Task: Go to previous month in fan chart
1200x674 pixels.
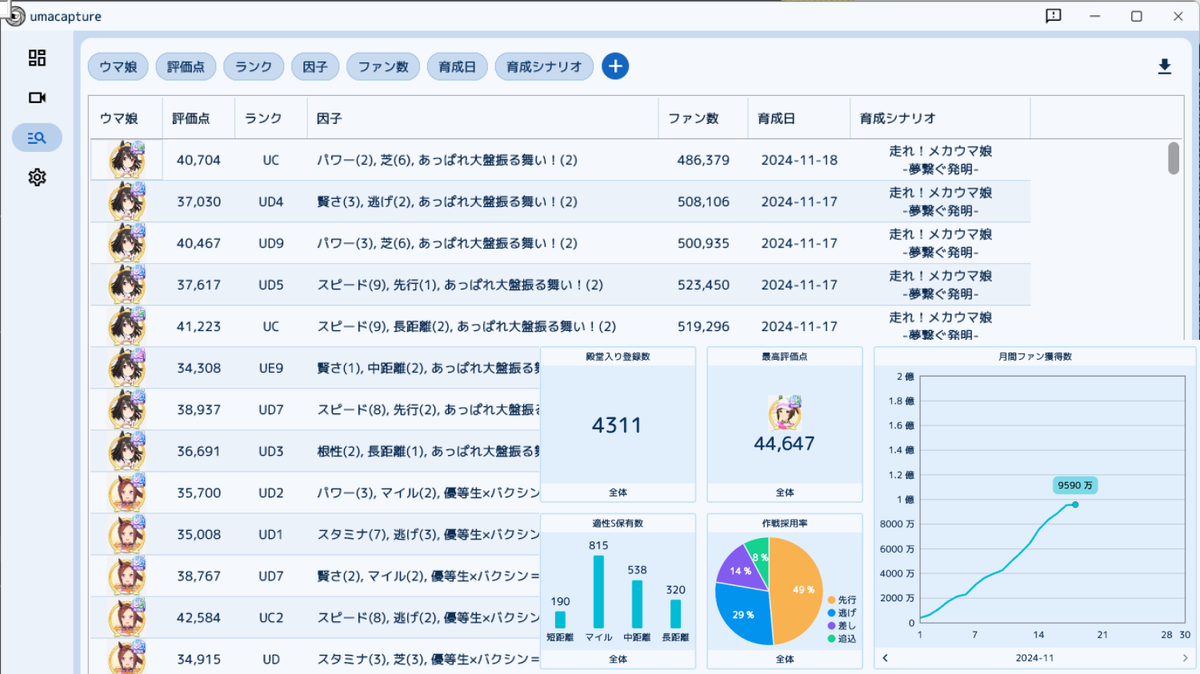Action: click(x=886, y=658)
